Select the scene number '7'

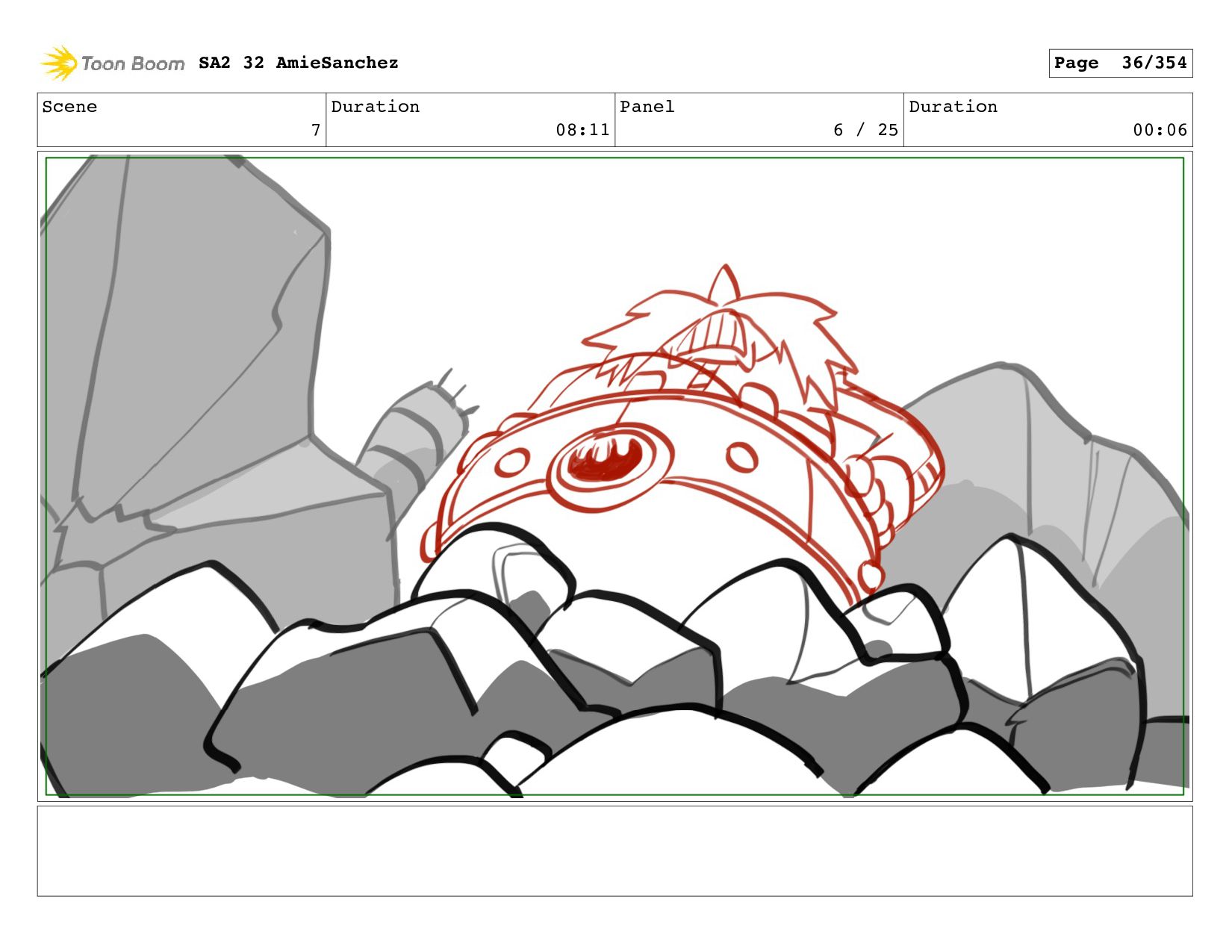click(316, 130)
